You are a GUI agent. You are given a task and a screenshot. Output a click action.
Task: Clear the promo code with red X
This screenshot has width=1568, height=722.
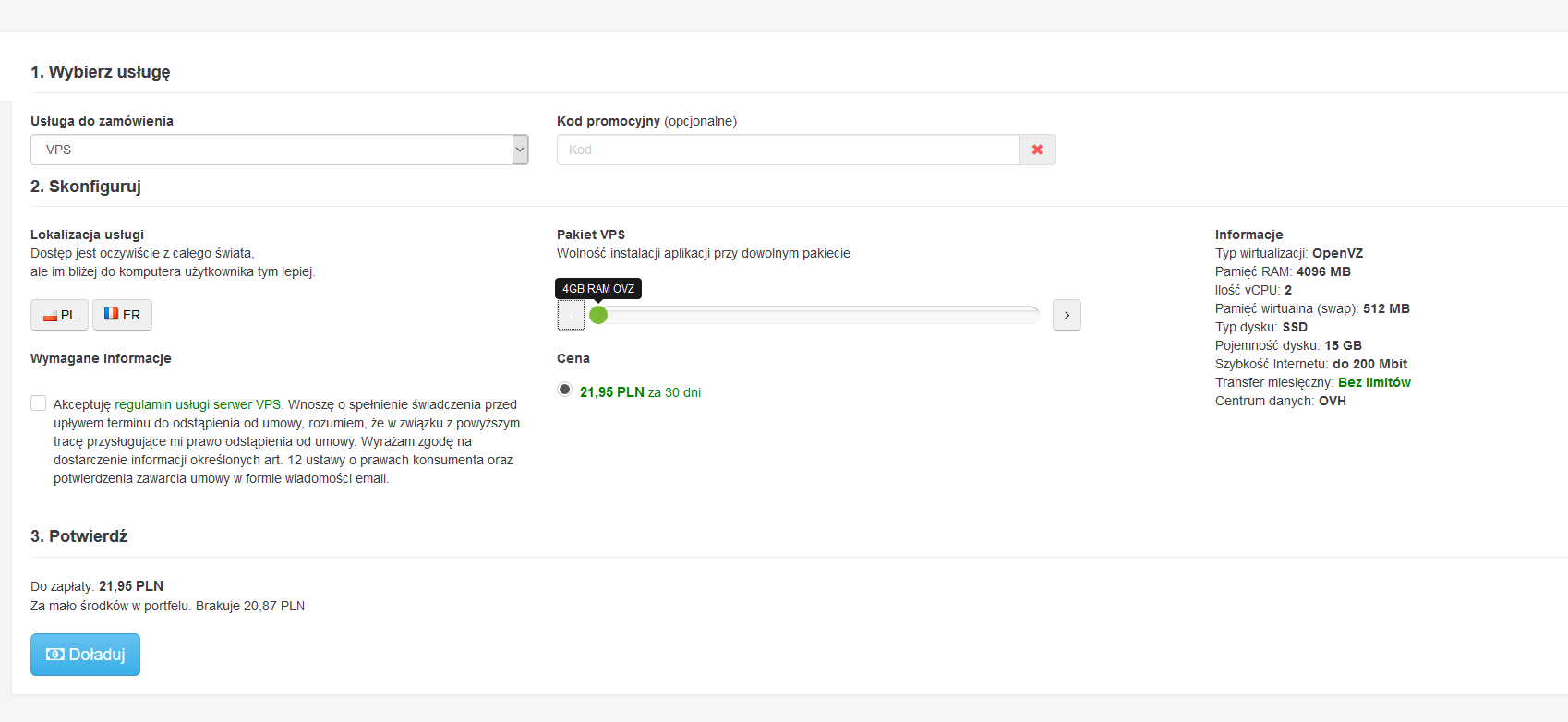click(x=1037, y=150)
